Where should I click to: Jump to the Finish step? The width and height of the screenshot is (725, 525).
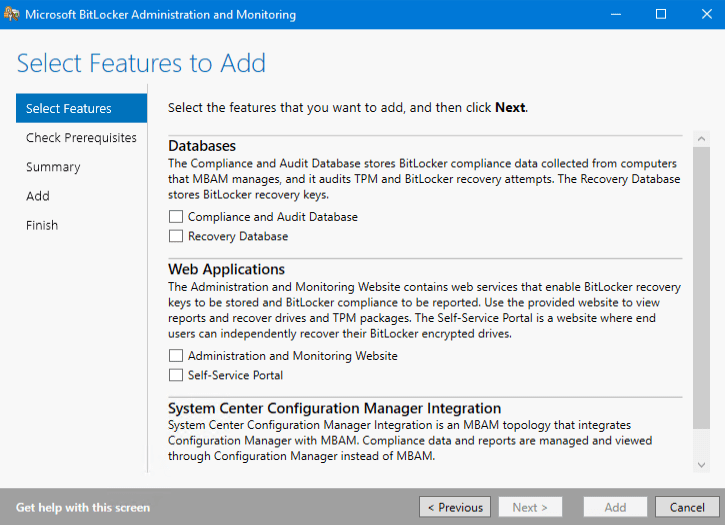[42, 225]
